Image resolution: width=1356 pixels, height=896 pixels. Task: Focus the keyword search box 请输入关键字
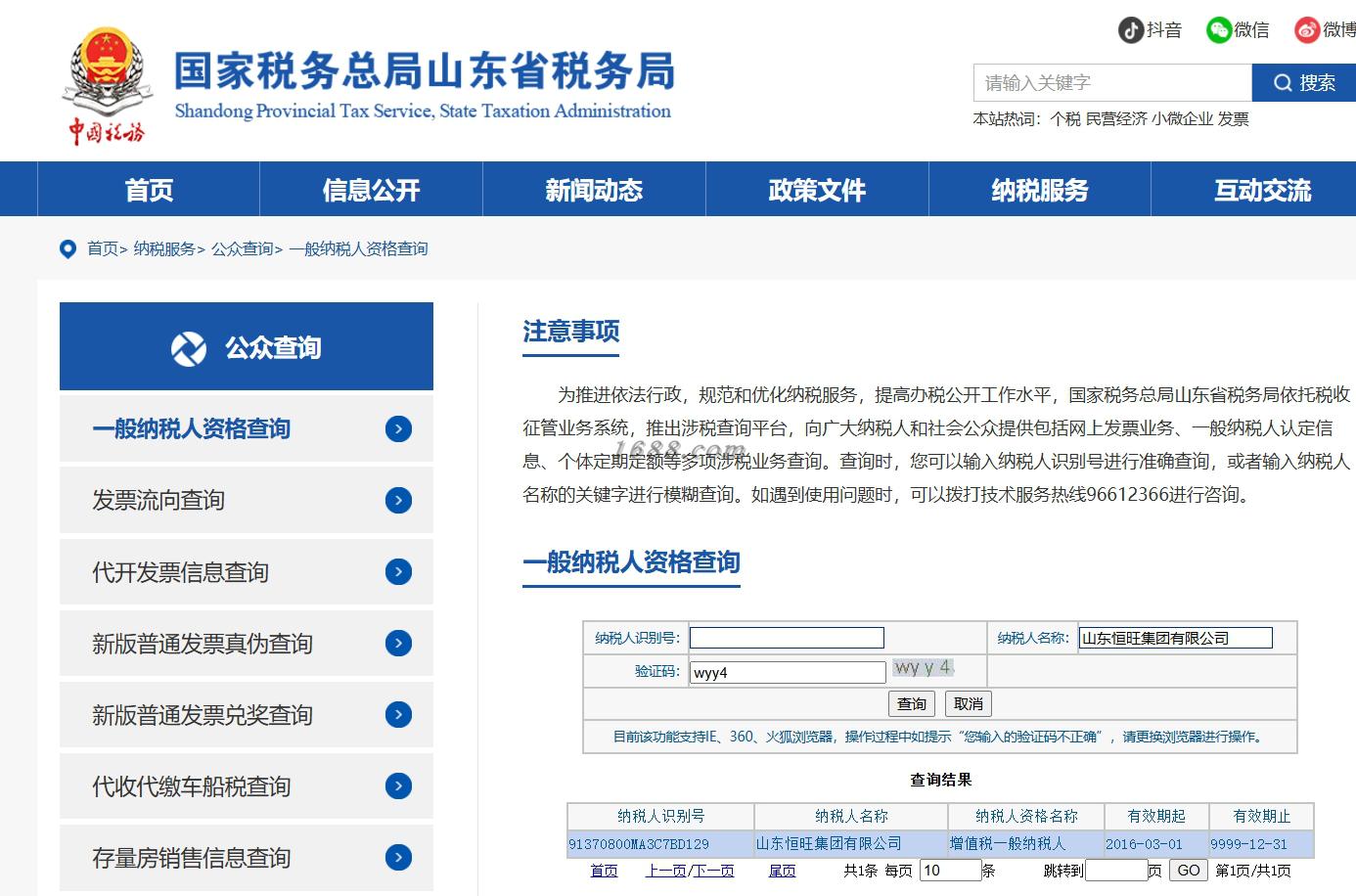click(1112, 83)
